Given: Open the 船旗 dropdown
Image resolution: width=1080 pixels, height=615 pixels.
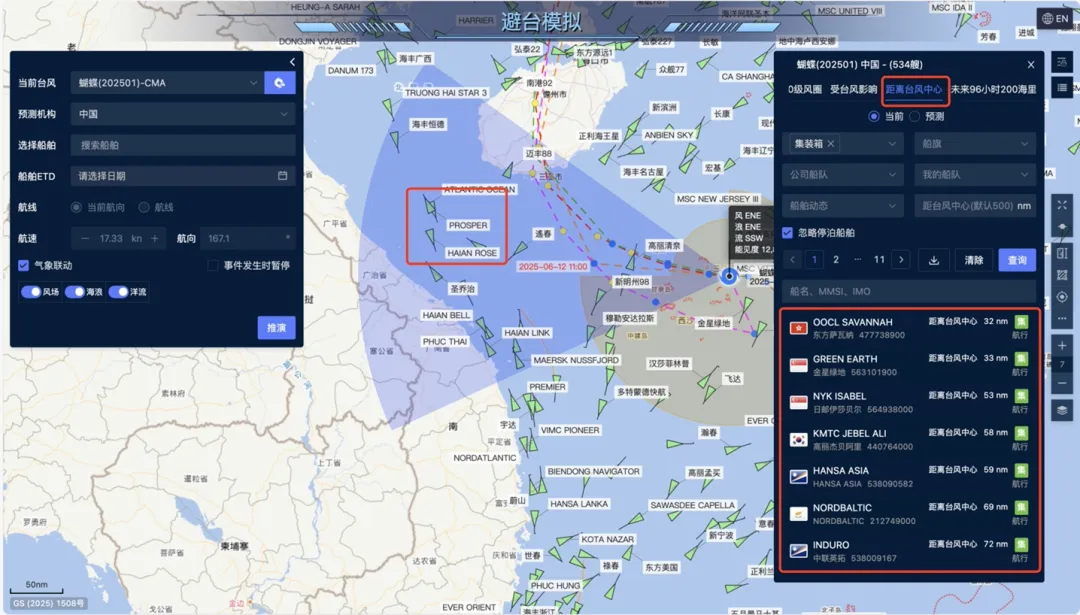Looking at the screenshot, I should tap(975, 144).
